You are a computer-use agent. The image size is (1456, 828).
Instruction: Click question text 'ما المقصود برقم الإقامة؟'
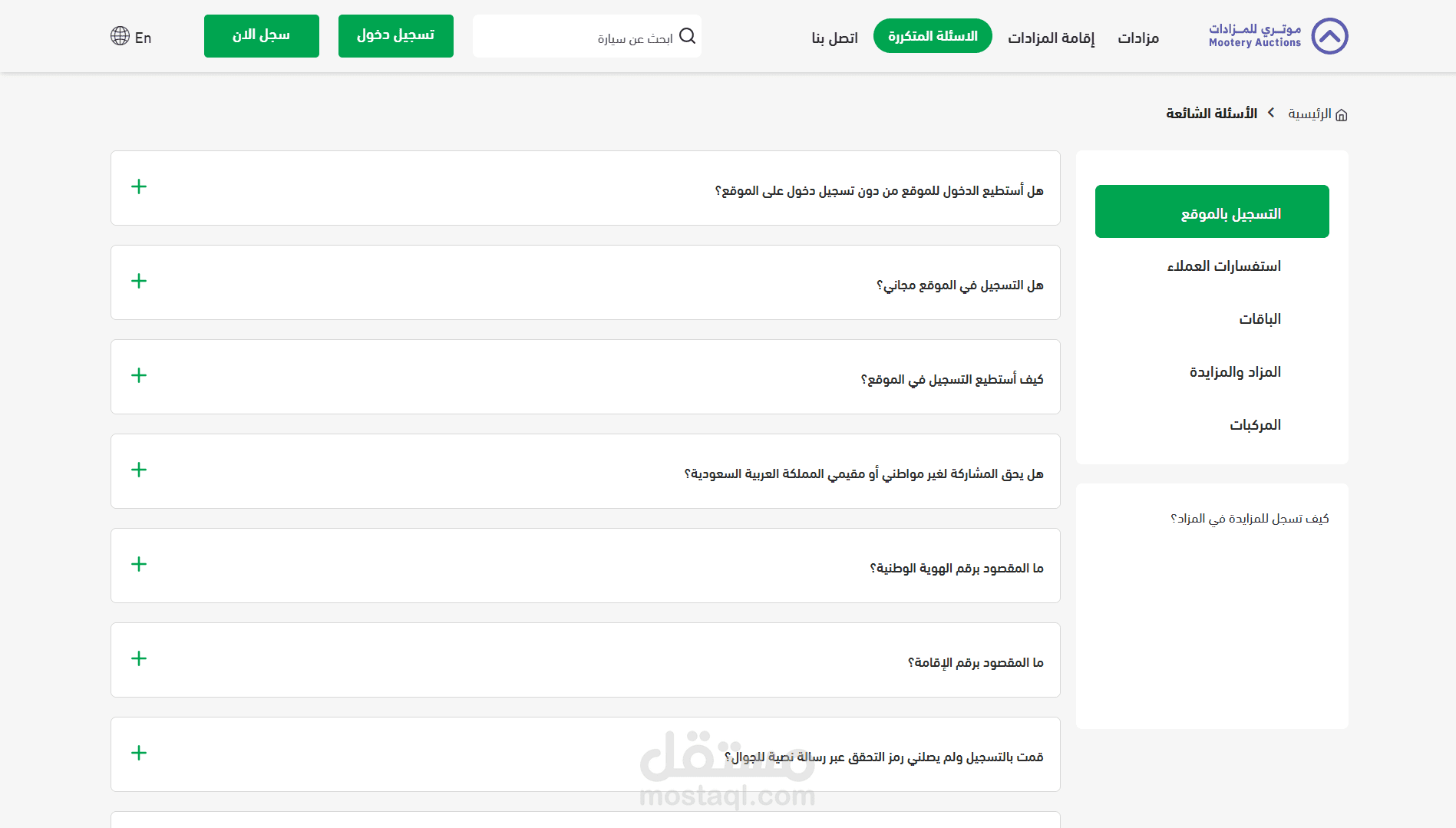point(976,663)
